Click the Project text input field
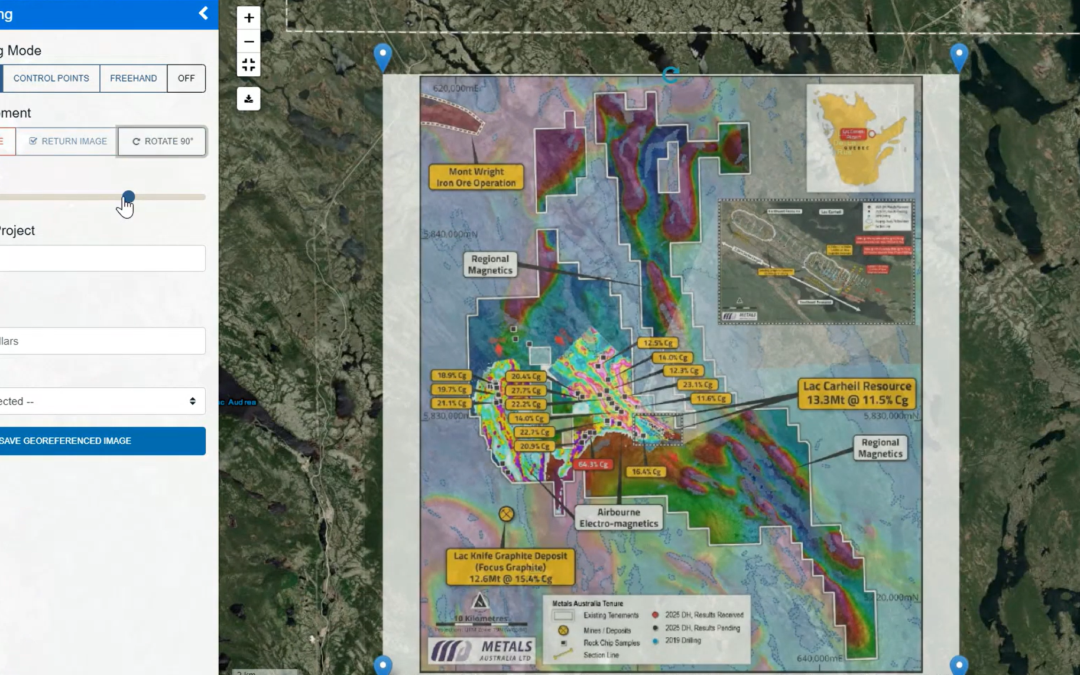 coord(100,258)
